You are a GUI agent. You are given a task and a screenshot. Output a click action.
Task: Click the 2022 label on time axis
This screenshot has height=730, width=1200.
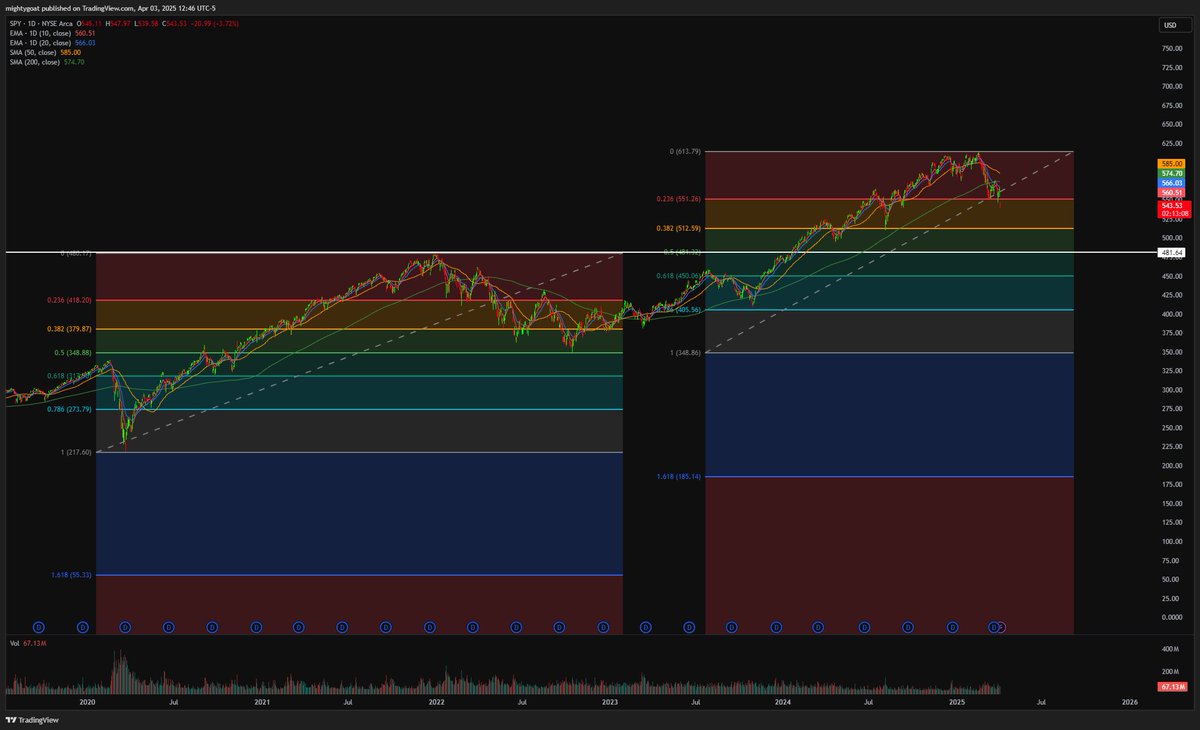[x=436, y=703]
